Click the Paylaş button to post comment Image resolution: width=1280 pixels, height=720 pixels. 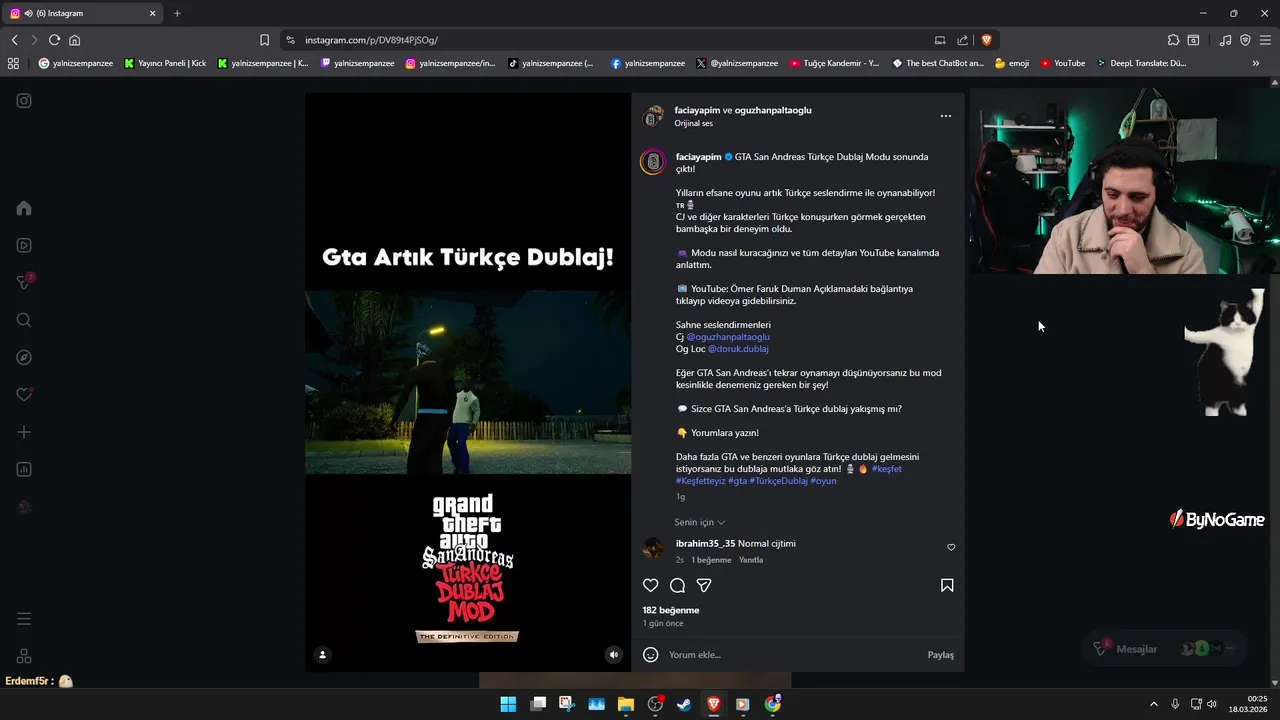(940, 655)
